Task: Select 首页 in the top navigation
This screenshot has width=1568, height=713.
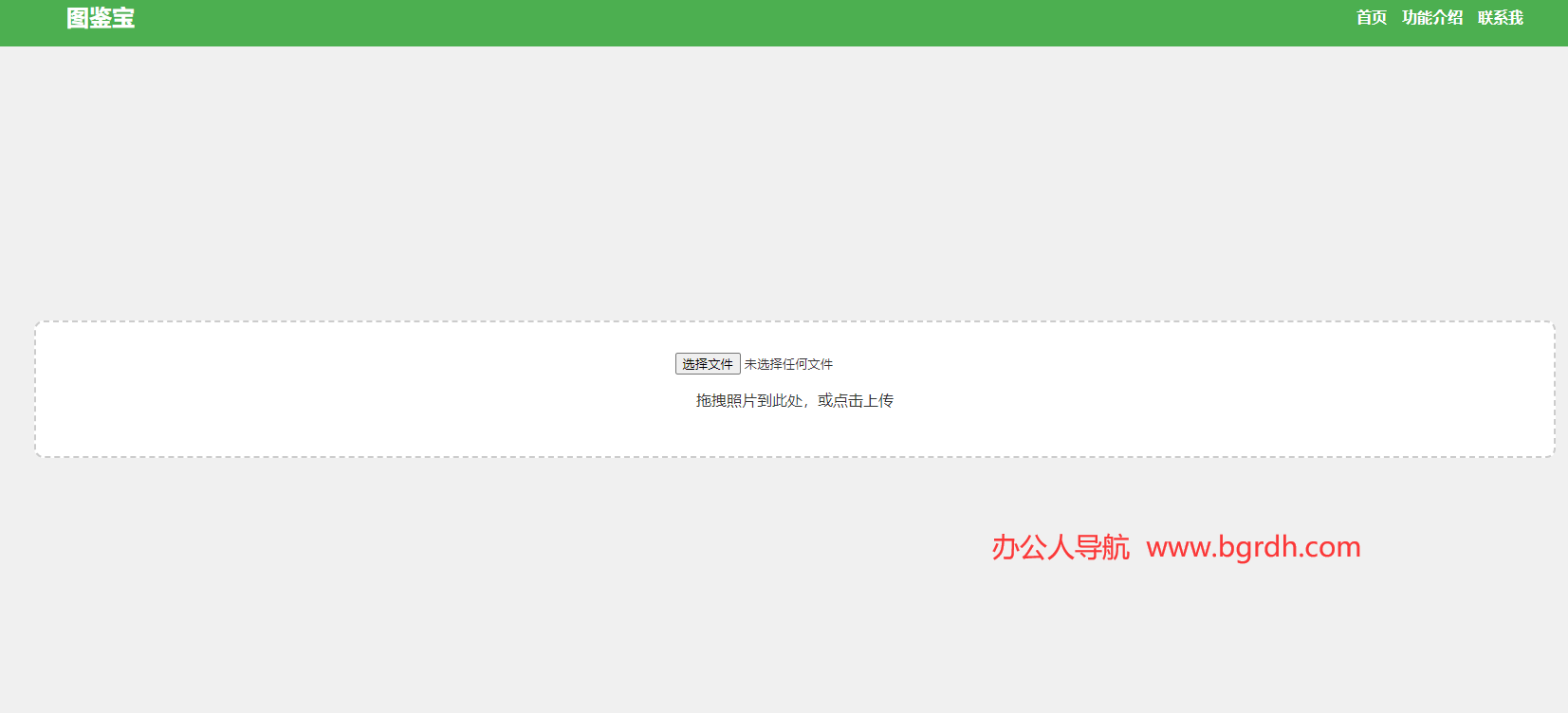Action: point(1371,18)
